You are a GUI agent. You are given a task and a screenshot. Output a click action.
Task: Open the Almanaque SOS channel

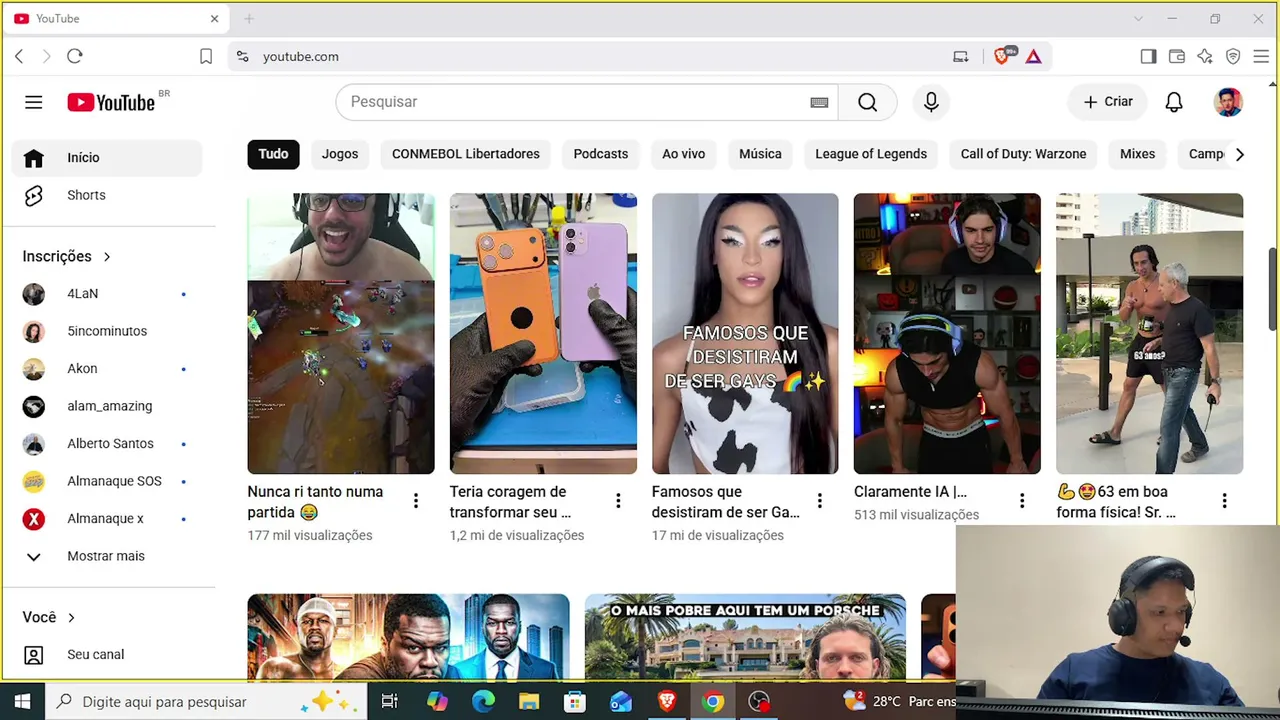107,481
